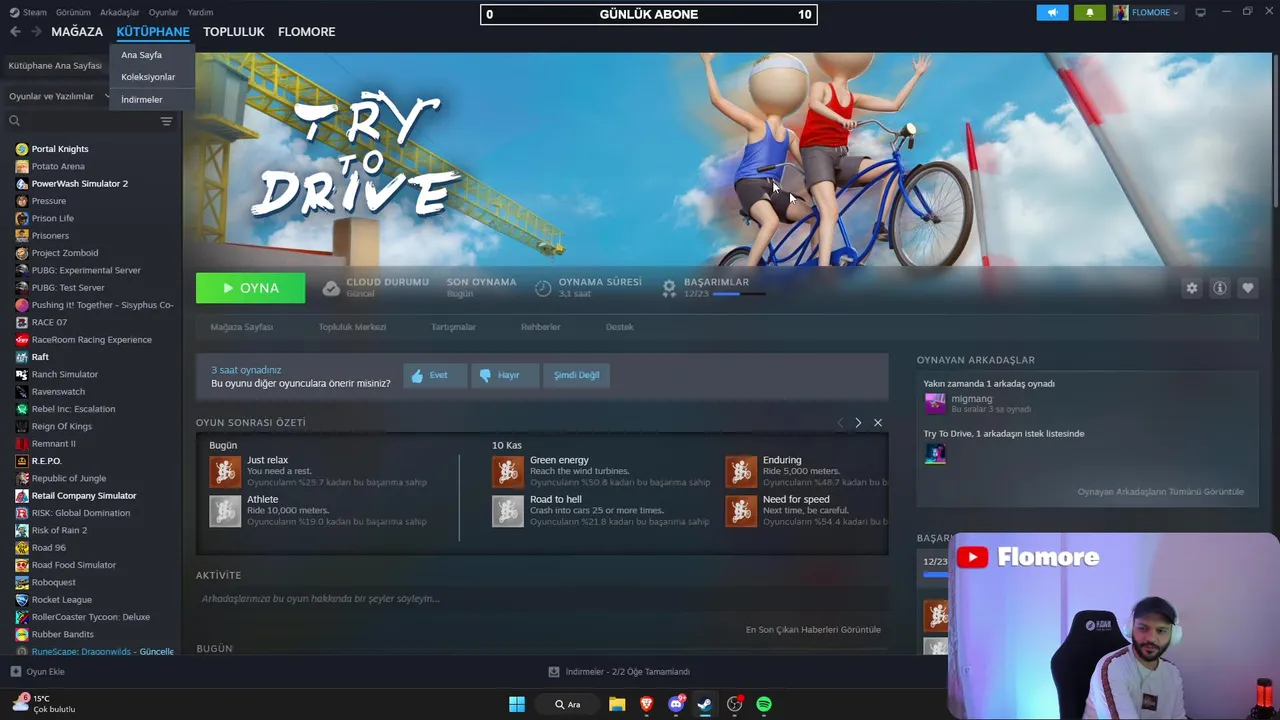Click the Need for speed achievement icon
Image resolution: width=1280 pixels, height=720 pixels.
741,510
